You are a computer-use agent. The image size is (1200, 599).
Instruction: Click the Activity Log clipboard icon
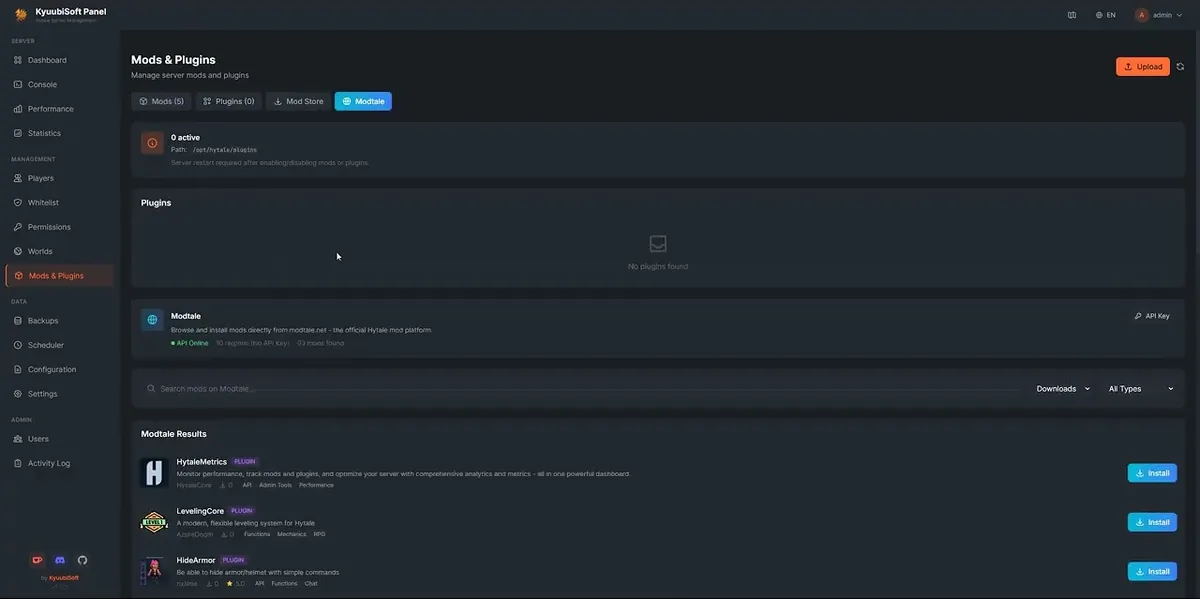18,463
